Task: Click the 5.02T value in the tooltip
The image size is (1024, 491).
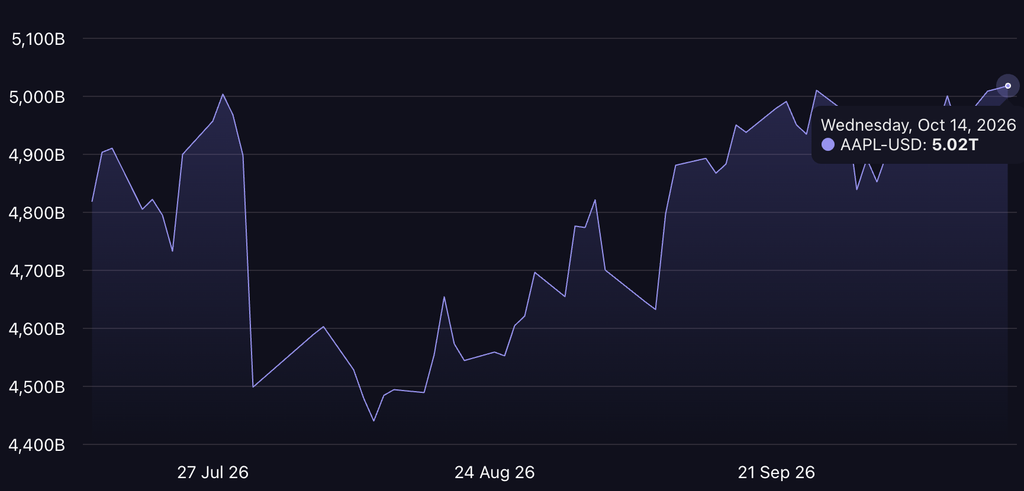Action: pyautogui.click(x=954, y=145)
